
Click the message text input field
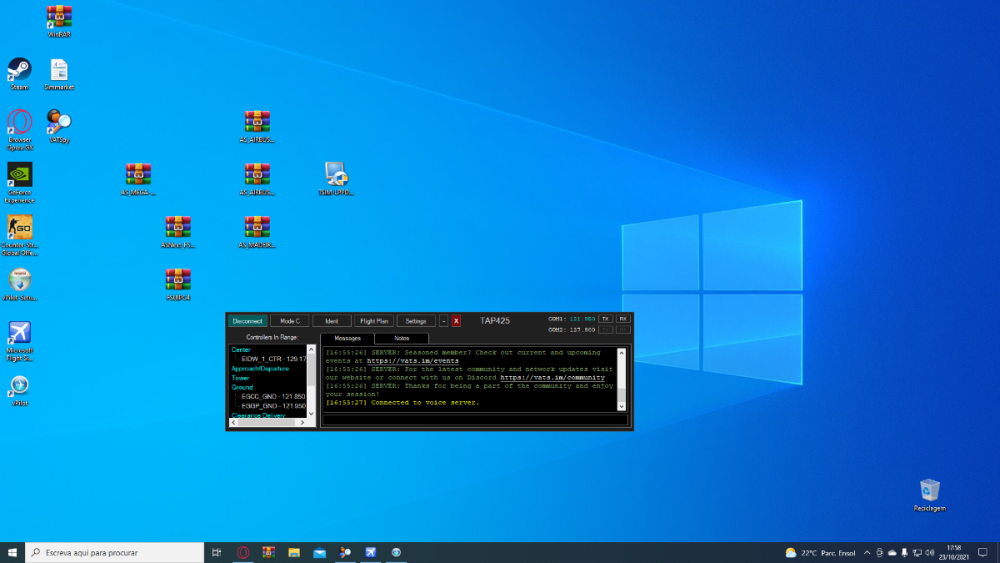coord(475,420)
